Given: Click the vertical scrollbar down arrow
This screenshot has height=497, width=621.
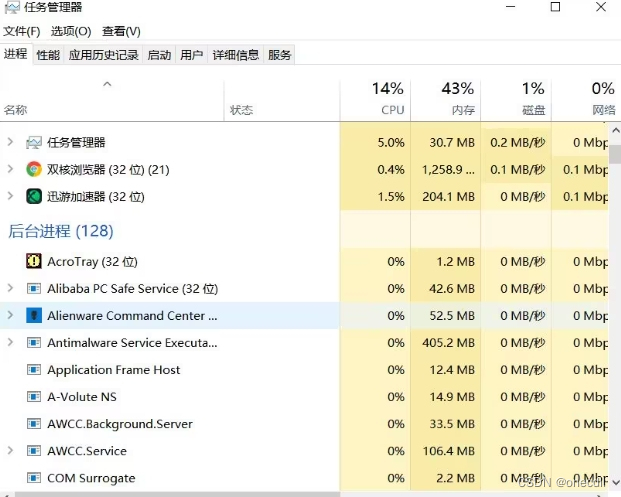Looking at the screenshot, I should coord(615,482).
